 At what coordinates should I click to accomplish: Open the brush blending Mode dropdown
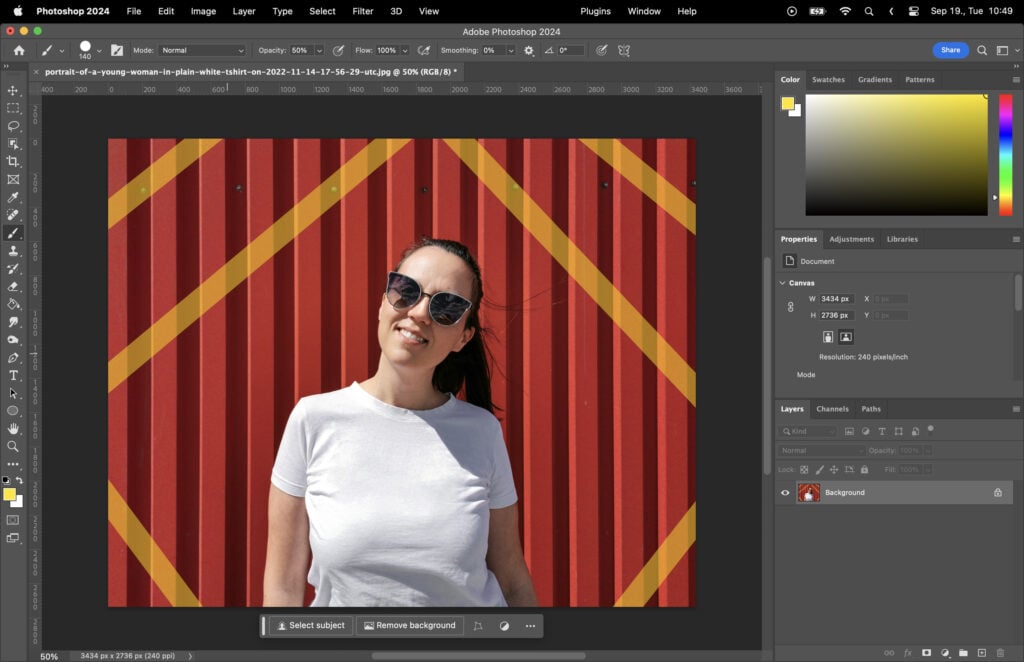pos(203,50)
